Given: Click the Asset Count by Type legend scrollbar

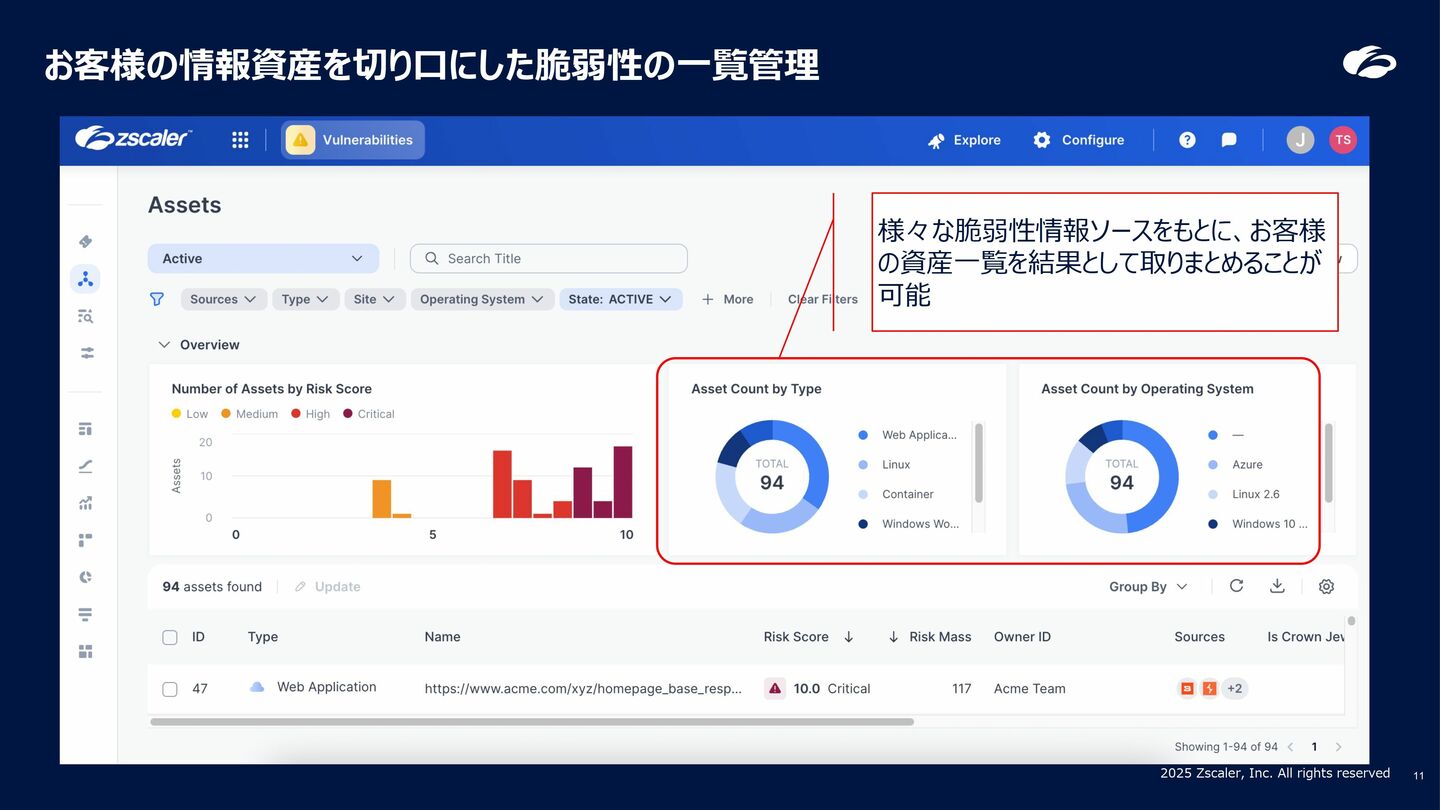Looking at the screenshot, I should pyautogui.click(x=979, y=463).
